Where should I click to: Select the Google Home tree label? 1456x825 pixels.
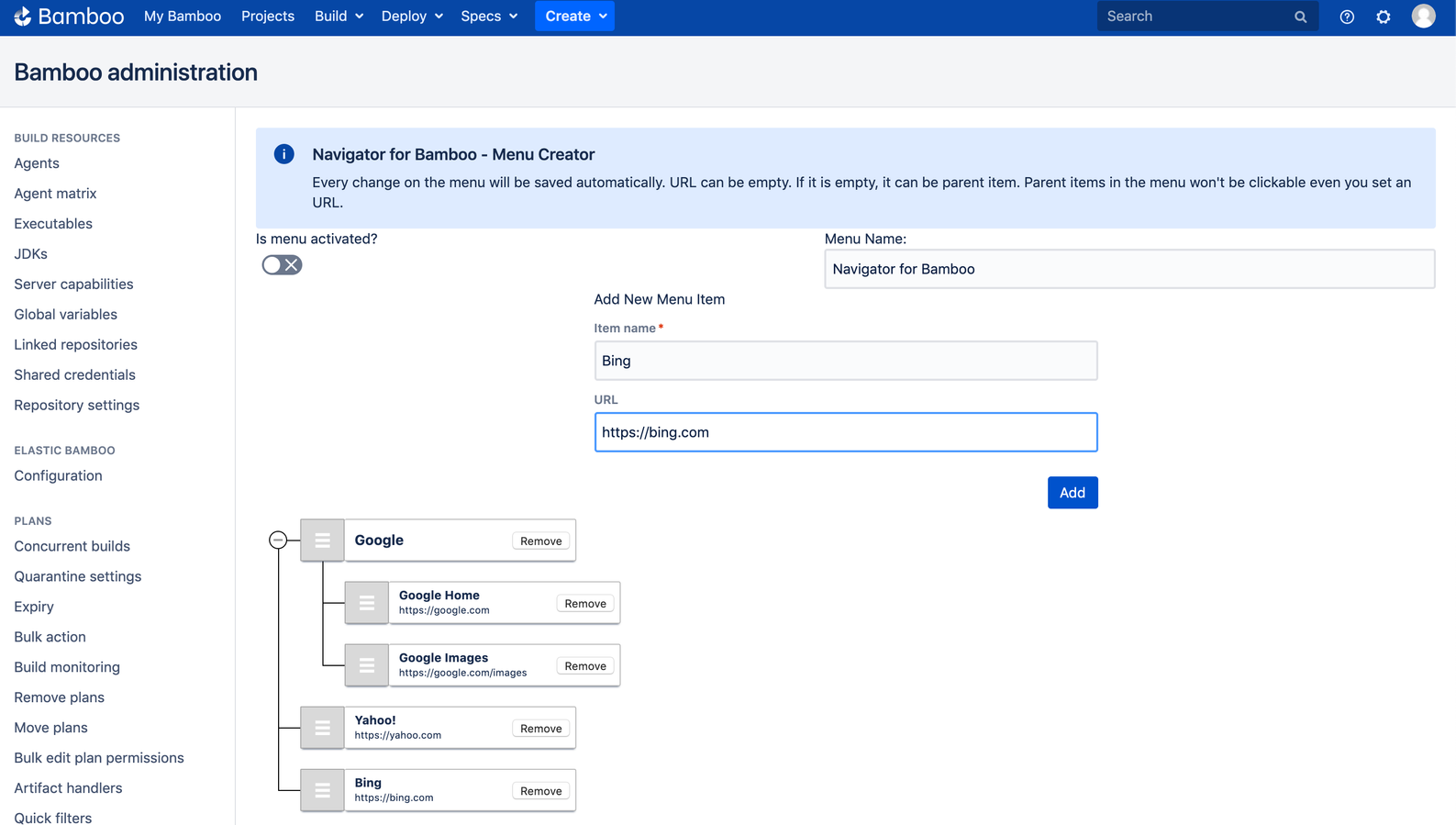(x=439, y=596)
